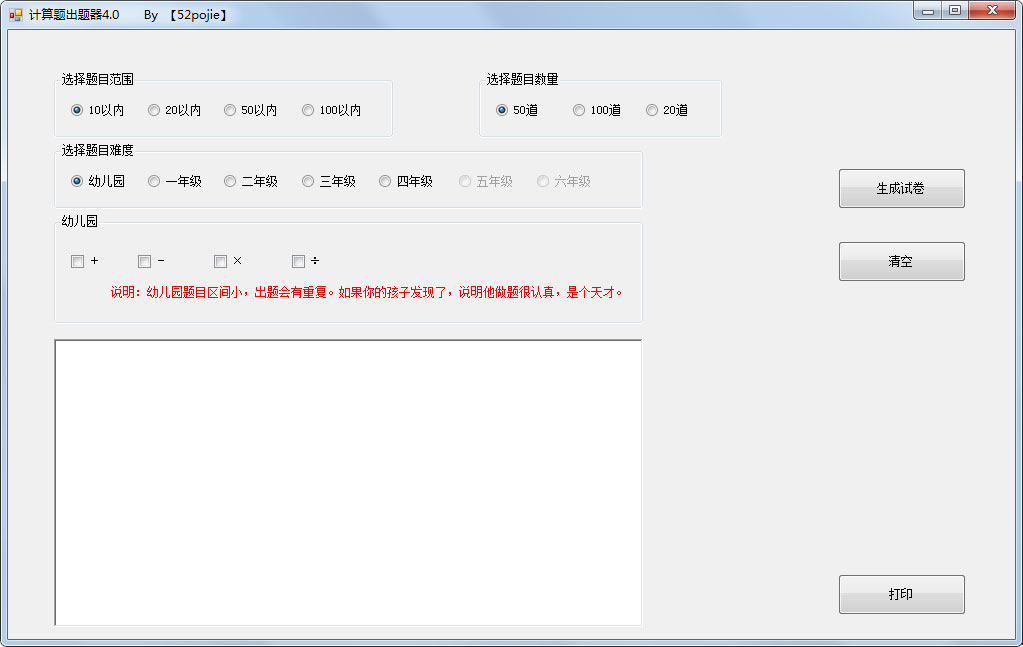
Task: Select the 10以内 range radio button
Action: point(77,110)
